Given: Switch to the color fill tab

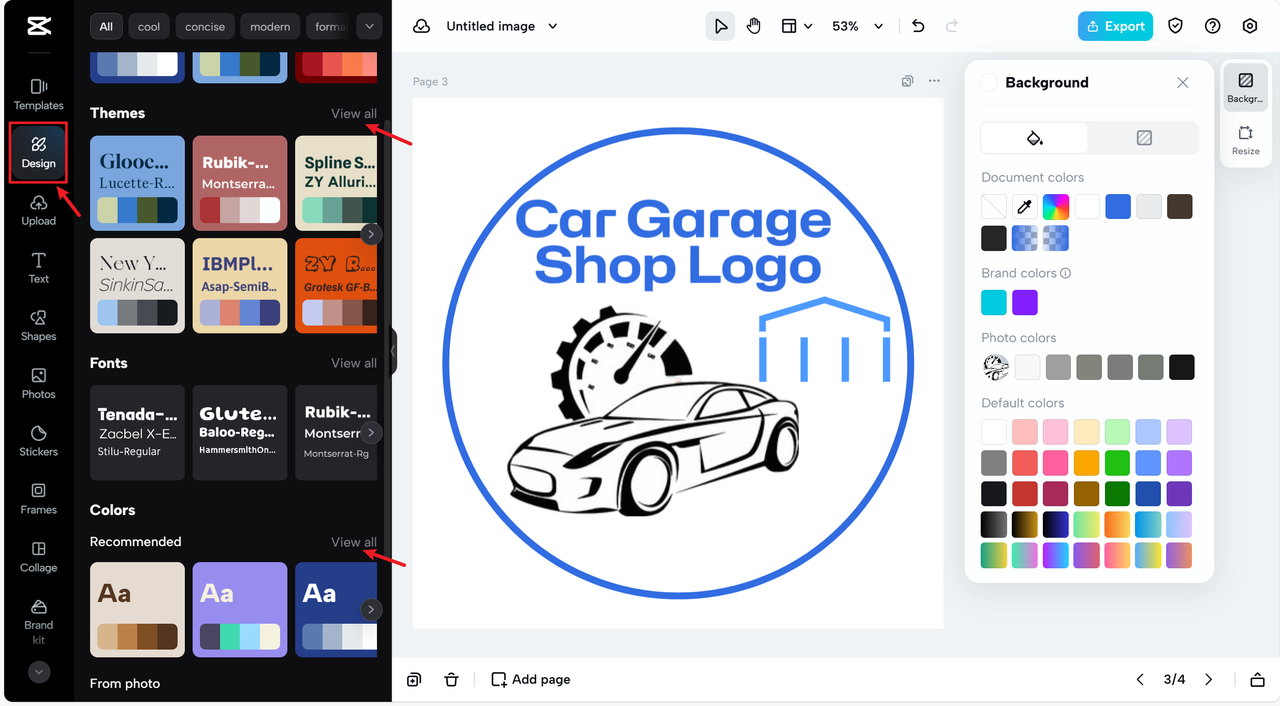Looking at the screenshot, I should click(x=1035, y=138).
